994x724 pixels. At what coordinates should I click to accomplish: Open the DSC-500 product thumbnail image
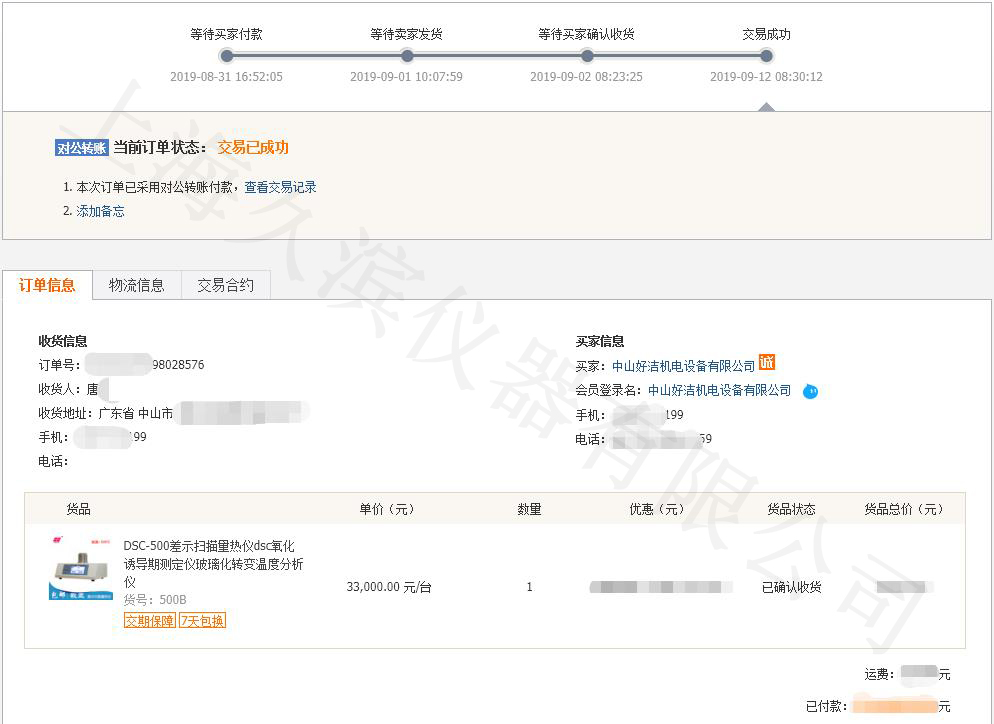click(x=81, y=570)
